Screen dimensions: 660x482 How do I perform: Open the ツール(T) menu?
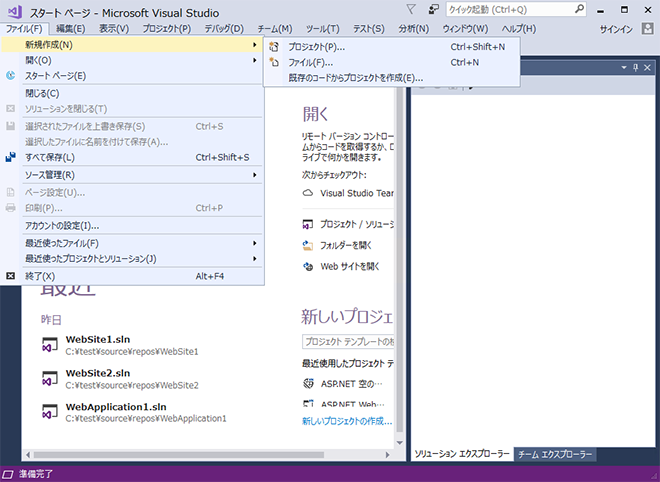(x=322, y=29)
